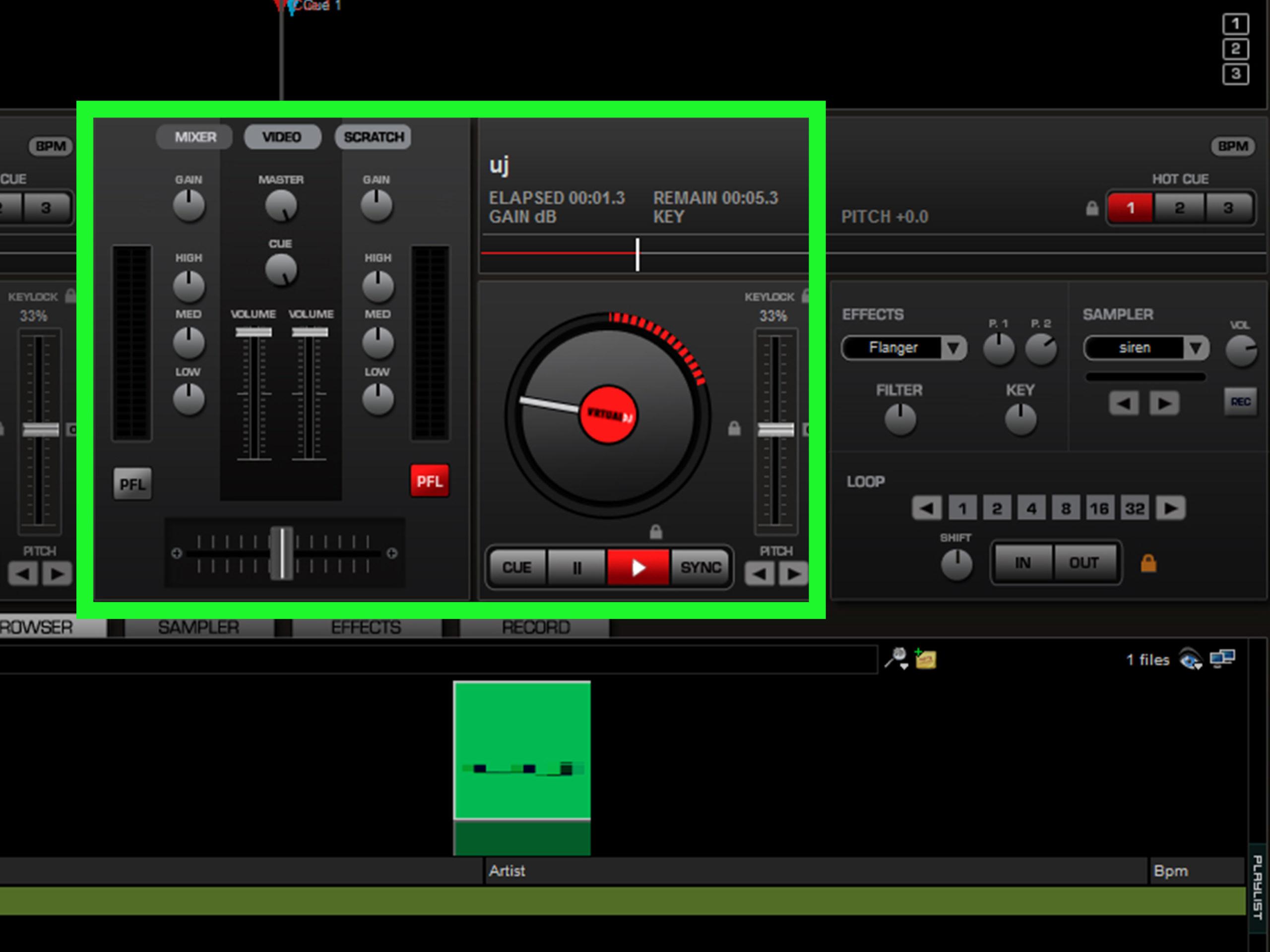The height and width of the screenshot is (952, 1270).
Task: Halve loop with left arrow in LOOP row
Action: coord(927,508)
